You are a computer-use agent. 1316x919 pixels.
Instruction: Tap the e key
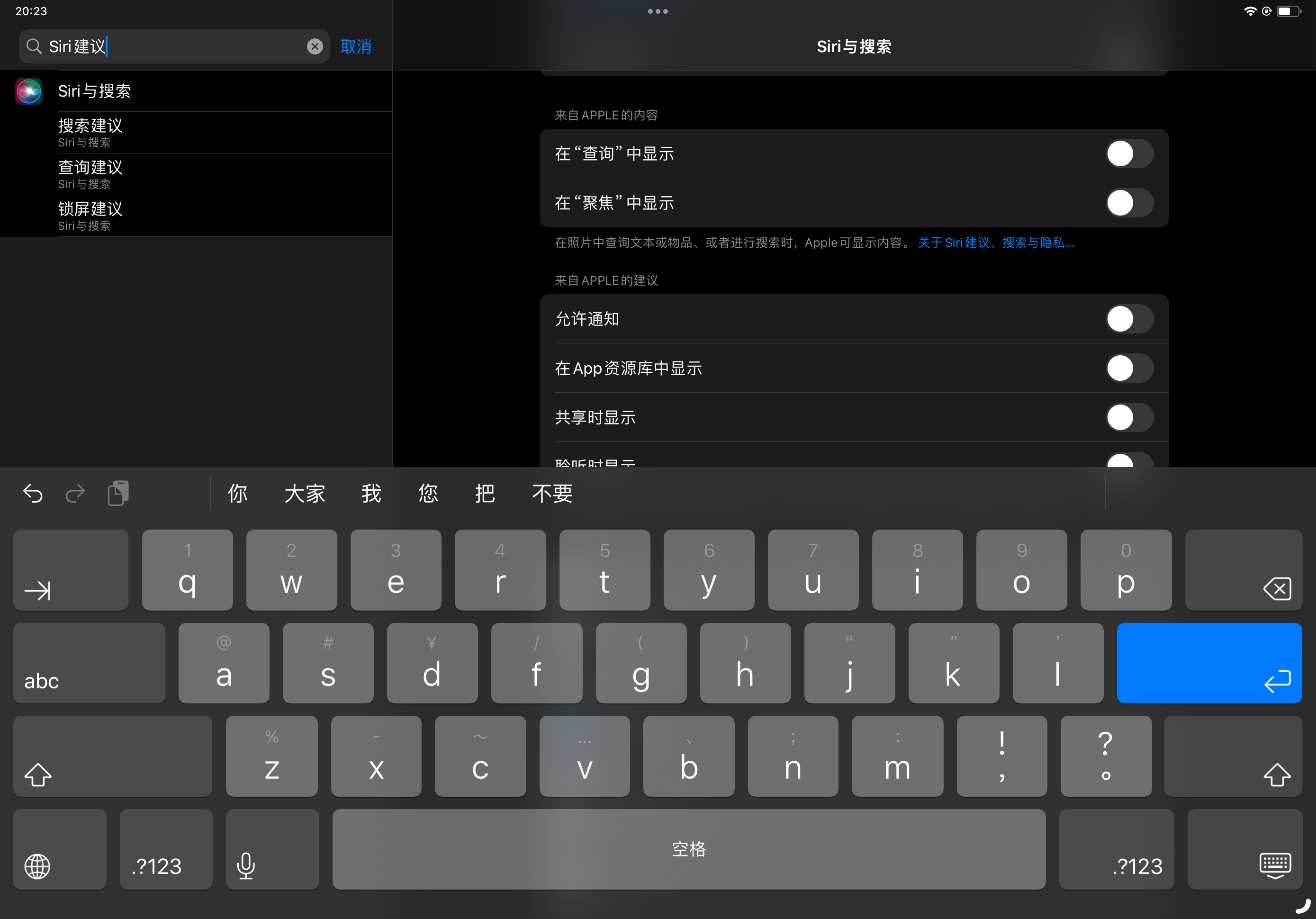coord(396,570)
